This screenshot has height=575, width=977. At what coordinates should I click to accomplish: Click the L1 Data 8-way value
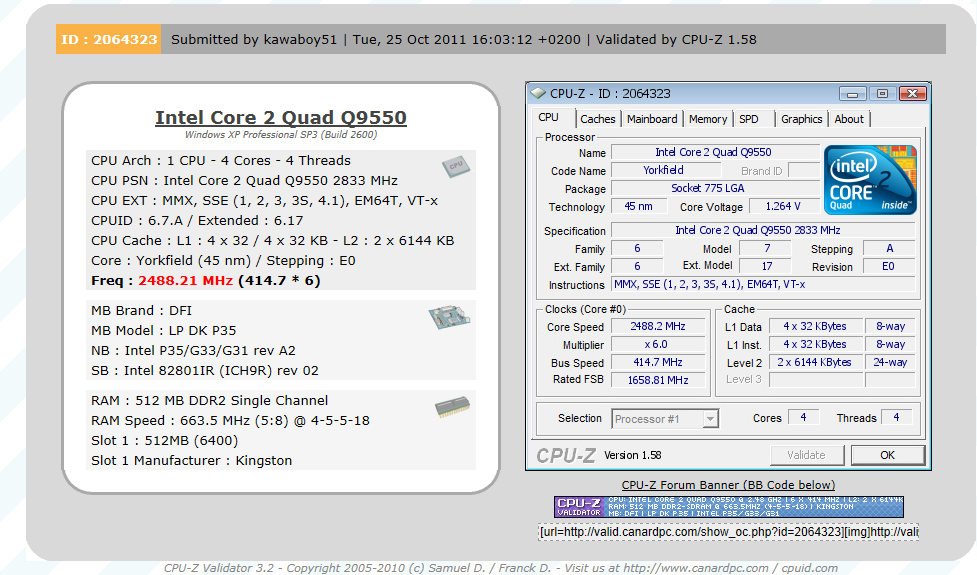890,326
